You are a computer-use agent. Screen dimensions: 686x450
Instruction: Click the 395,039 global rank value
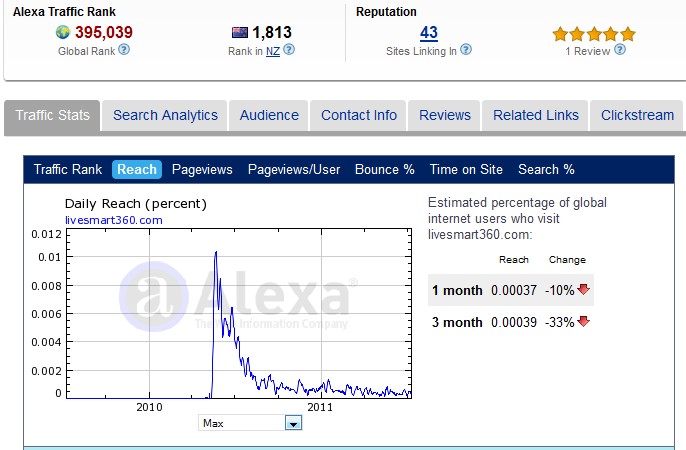[x=104, y=32]
